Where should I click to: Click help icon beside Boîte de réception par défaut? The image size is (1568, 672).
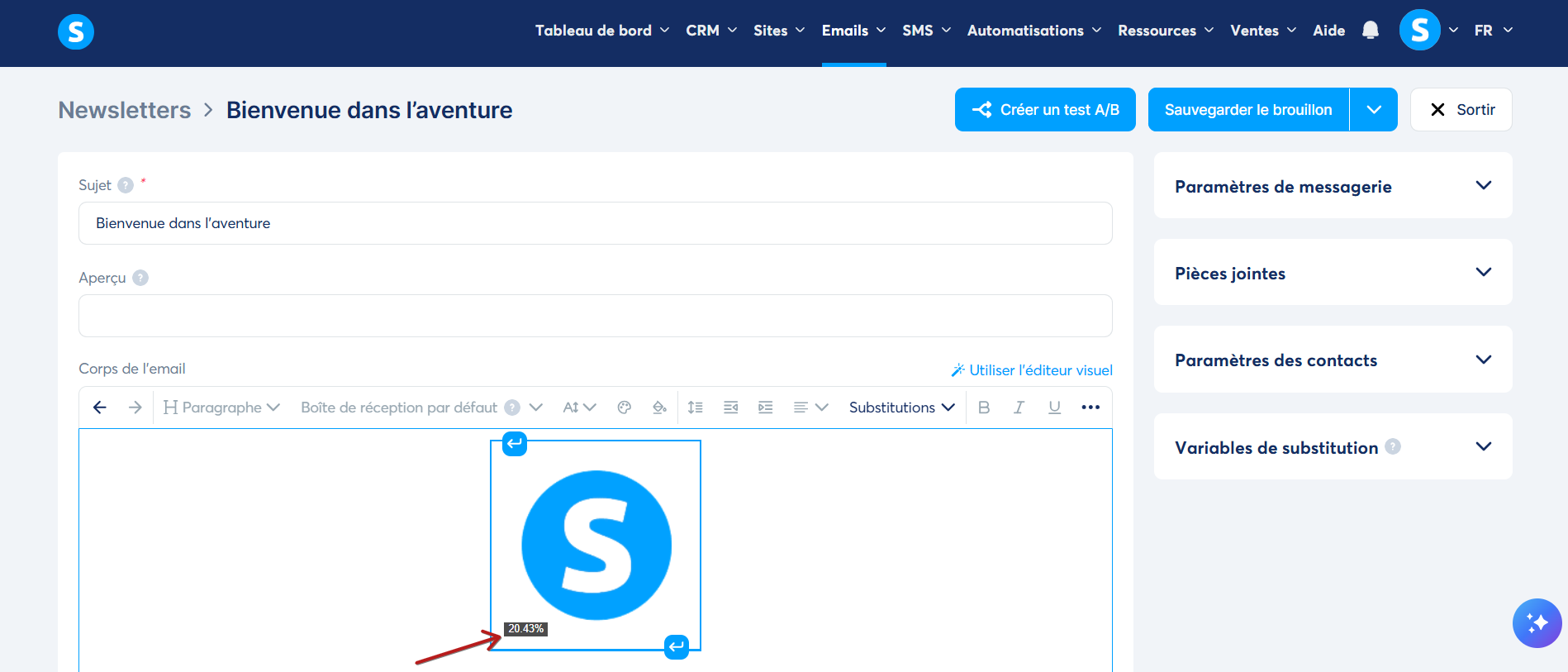tap(512, 407)
